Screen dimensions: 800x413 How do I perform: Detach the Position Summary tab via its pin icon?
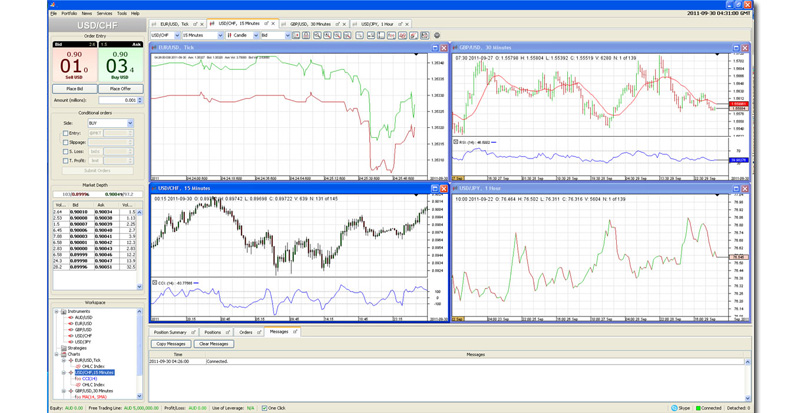(x=193, y=332)
